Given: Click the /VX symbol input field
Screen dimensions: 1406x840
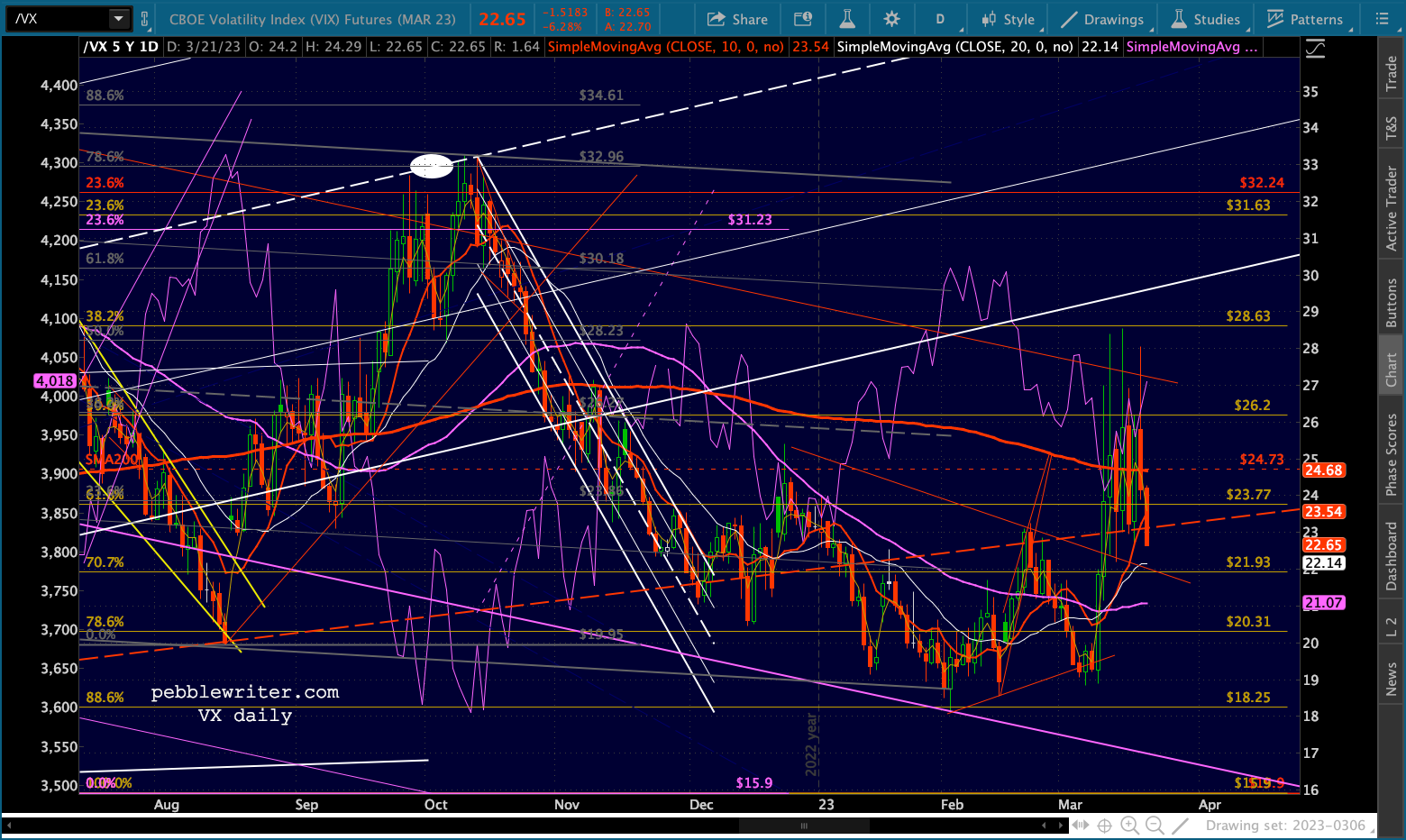Looking at the screenshot, I should 59,19.
